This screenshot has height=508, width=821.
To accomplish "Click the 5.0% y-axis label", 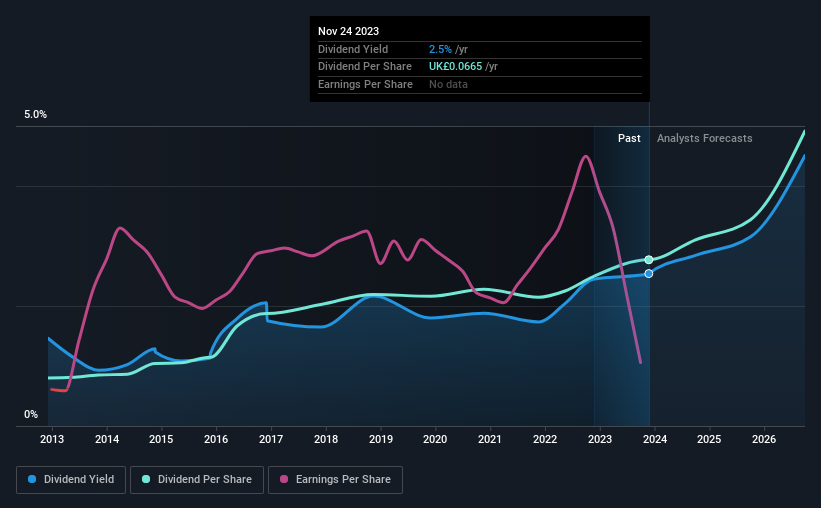I will [35, 115].
